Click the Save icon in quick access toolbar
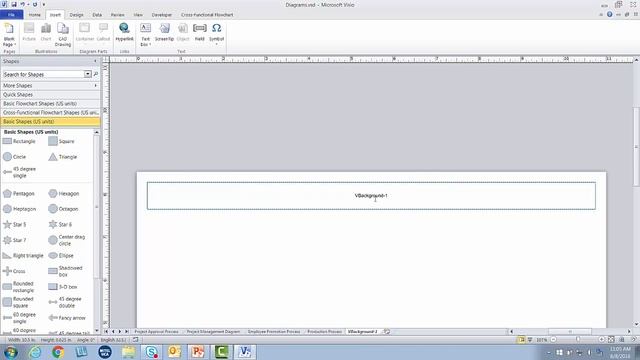 [x=13, y=4]
